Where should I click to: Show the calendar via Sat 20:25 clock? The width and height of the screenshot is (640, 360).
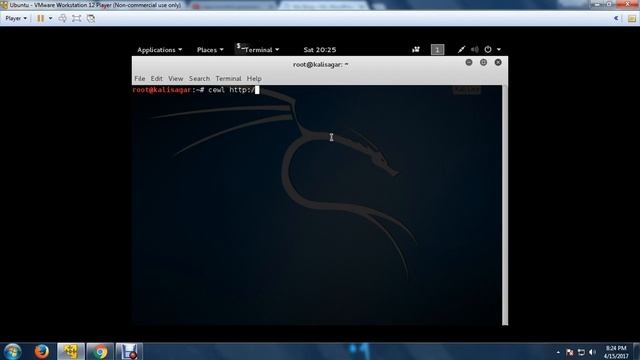click(320, 50)
